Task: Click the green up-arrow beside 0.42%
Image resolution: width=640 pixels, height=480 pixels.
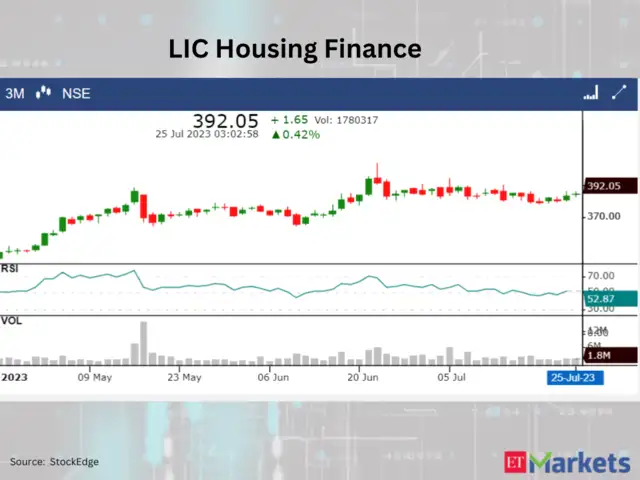Action: (x=275, y=134)
